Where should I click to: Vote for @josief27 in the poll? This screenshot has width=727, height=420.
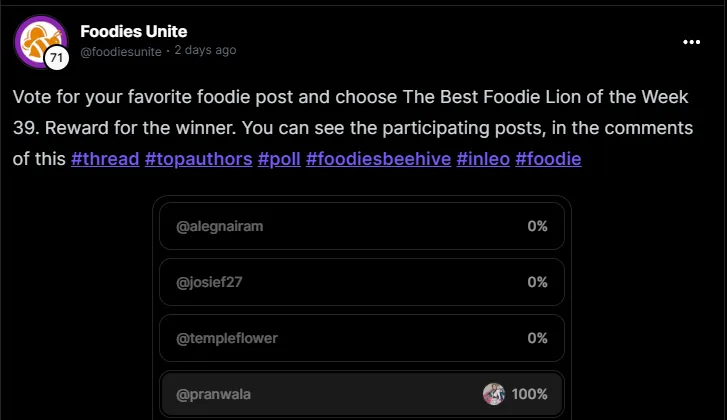pos(362,282)
